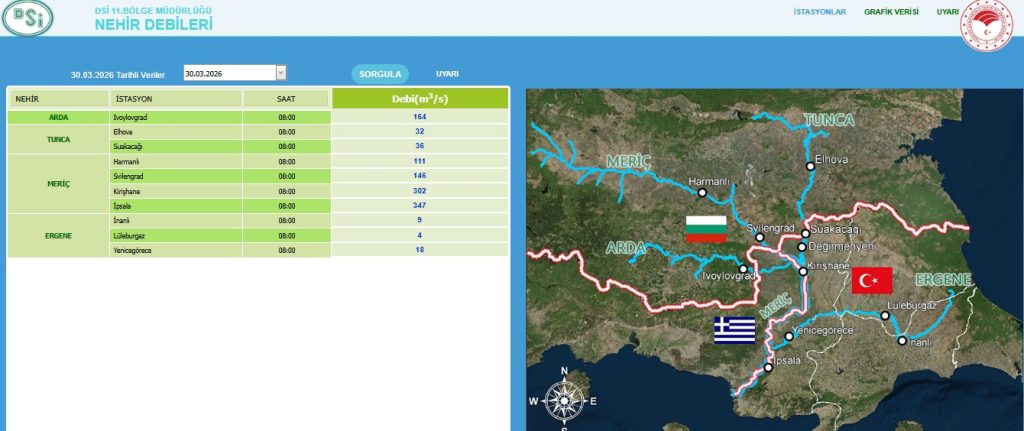The width and height of the screenshot is (1024, 431).
Task: Open the UYARI item in top navigation
Action: pos(947,12)
